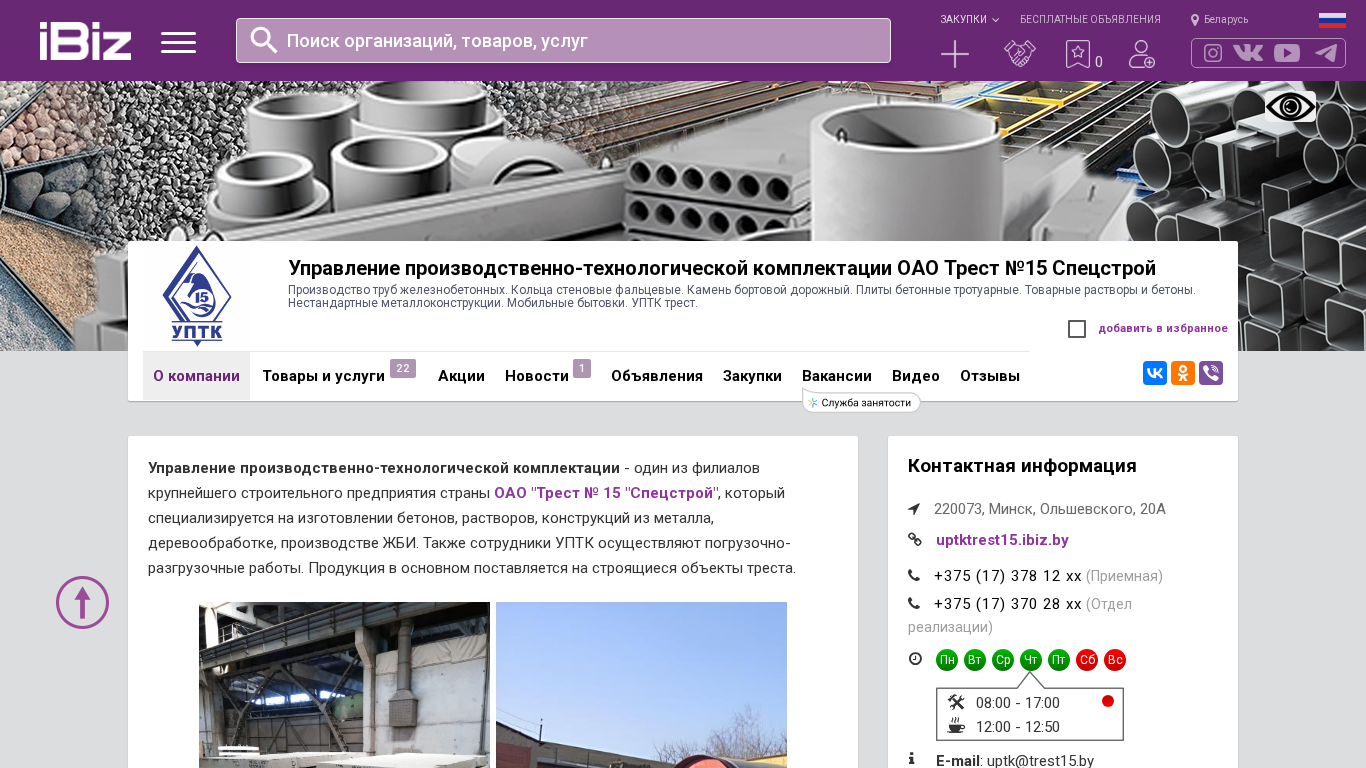The image size is (1366, 768).
Task: Share company page on VK
Action: (1155, 373)
